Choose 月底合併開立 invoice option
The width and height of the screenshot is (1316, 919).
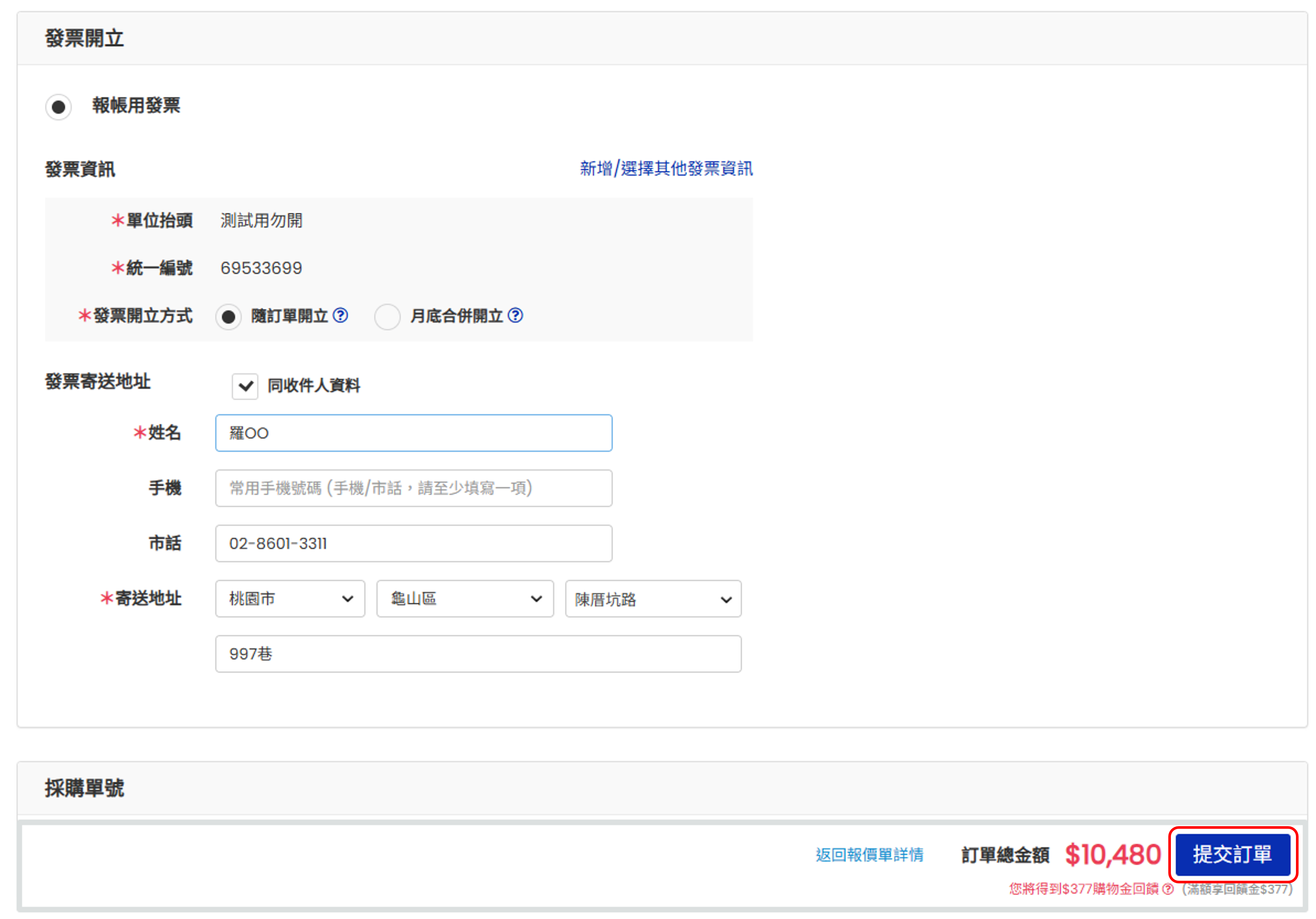coord(387,316)
